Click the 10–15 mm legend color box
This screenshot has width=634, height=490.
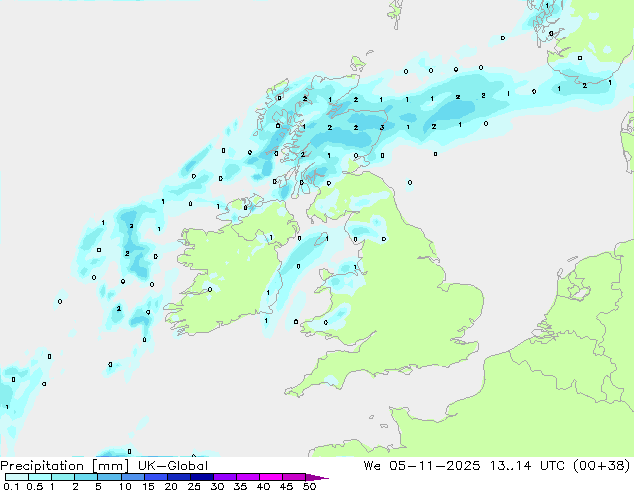(x=133, y=477)
